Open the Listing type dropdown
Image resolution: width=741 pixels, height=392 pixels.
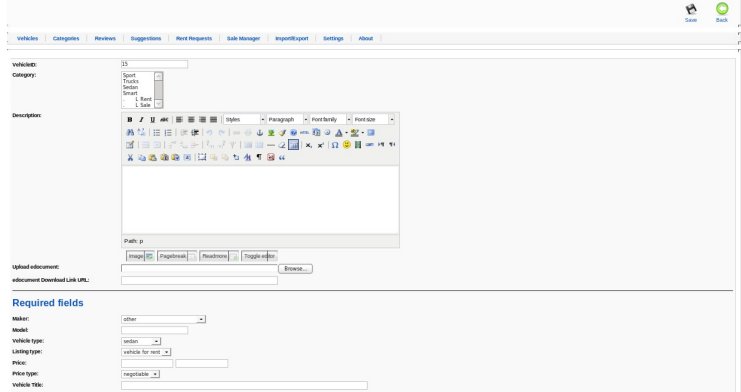coord(146,352)
